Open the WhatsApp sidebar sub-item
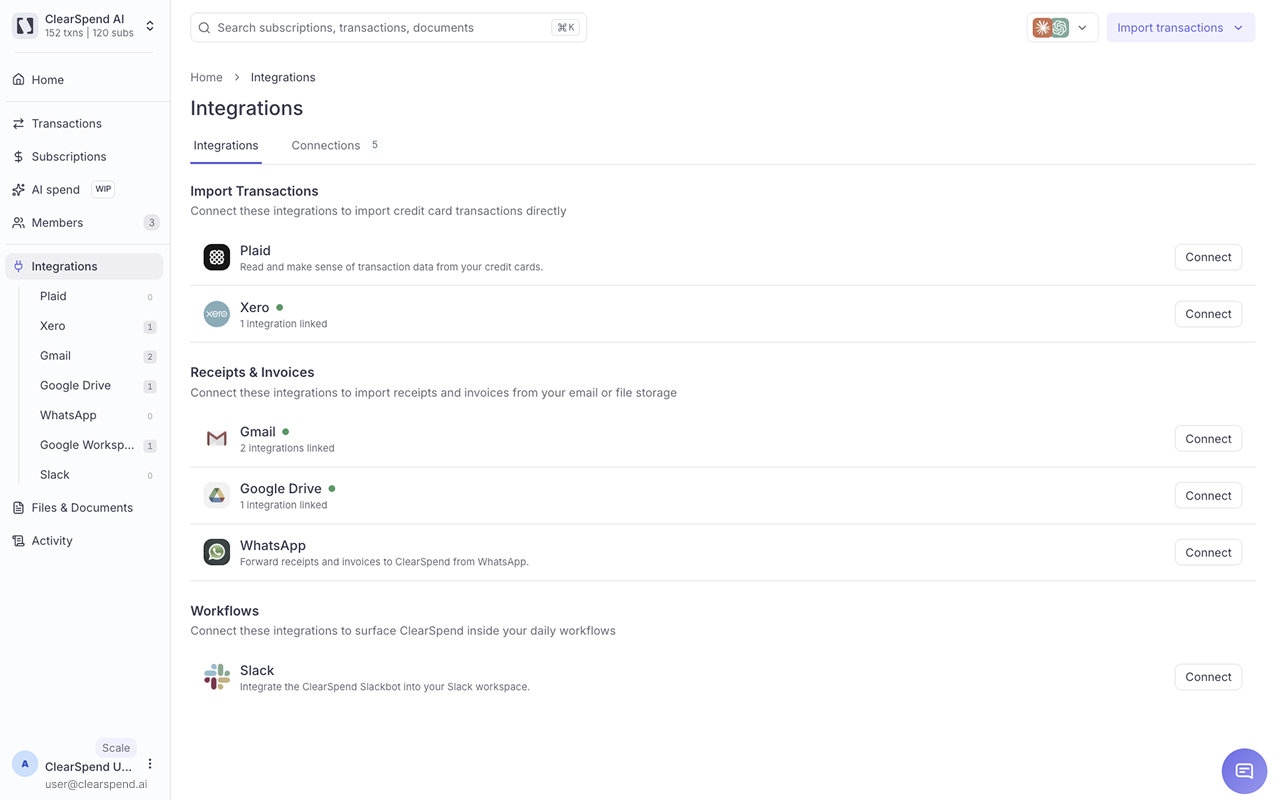The height and width of the screenshot is (800, 1280). 96,415
